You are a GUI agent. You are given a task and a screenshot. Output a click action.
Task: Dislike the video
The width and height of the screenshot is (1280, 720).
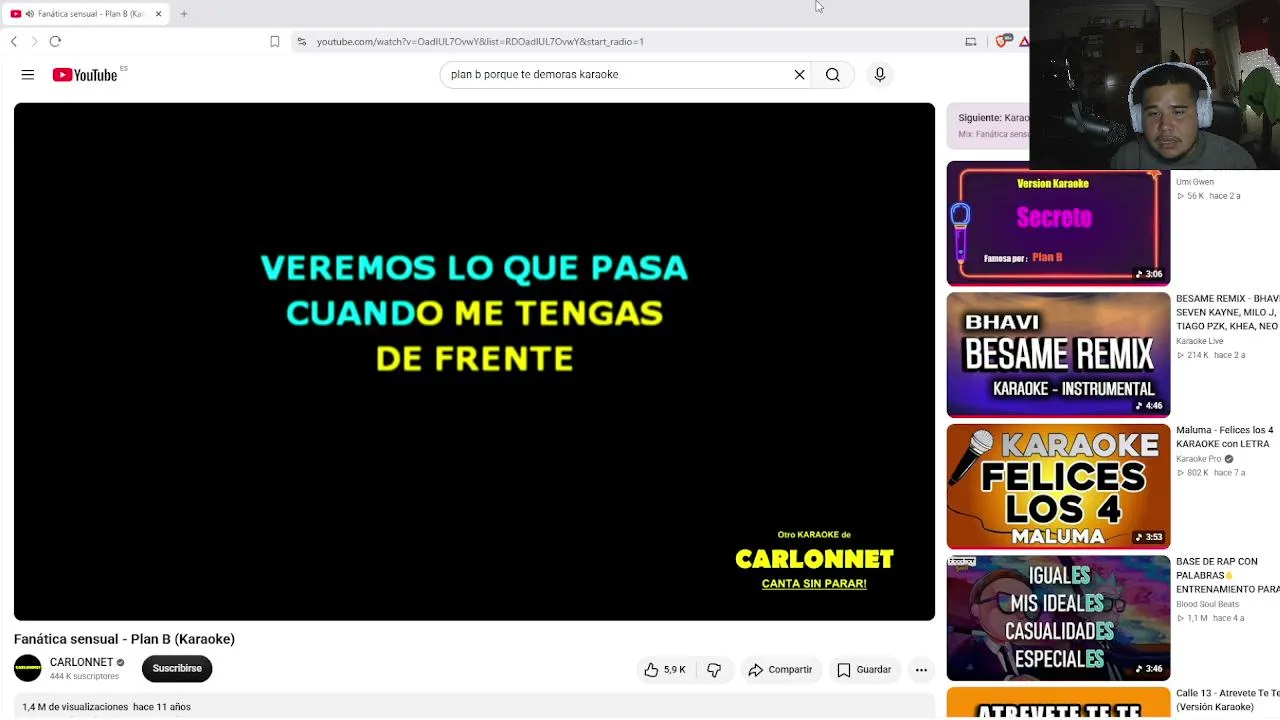coord(714,670)
